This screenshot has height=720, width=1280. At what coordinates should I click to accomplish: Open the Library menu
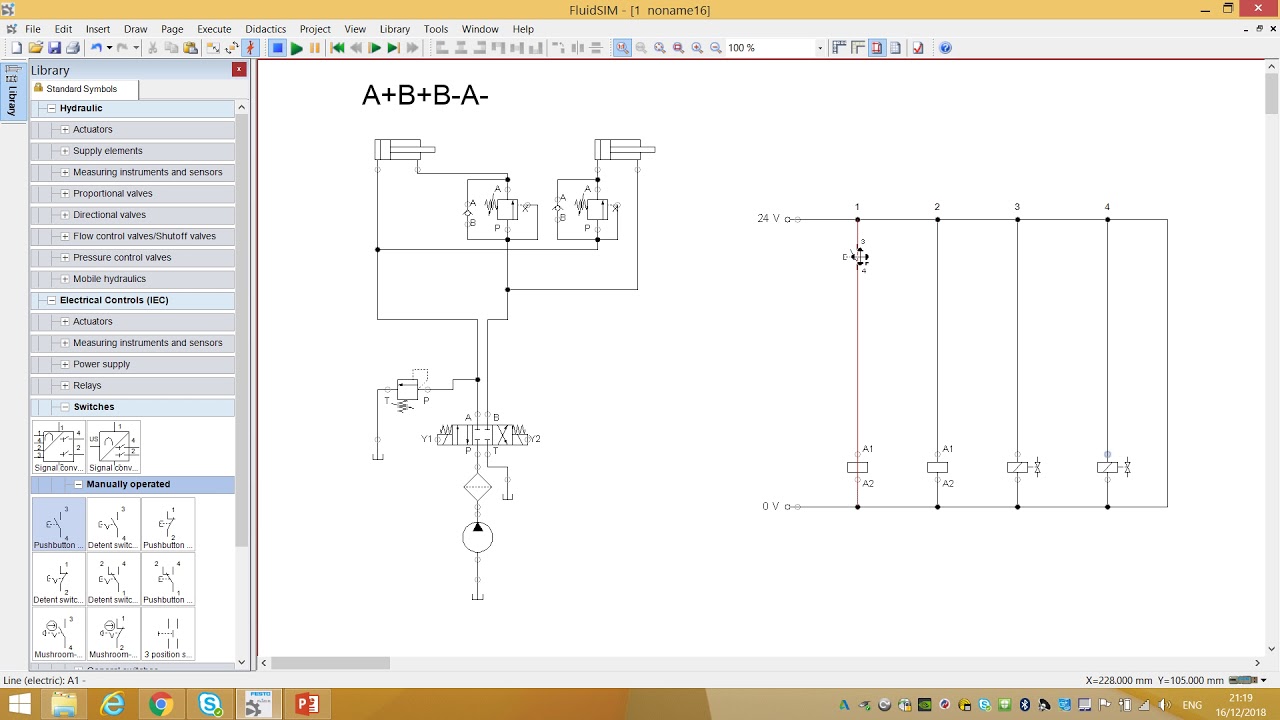coord(395,29)
